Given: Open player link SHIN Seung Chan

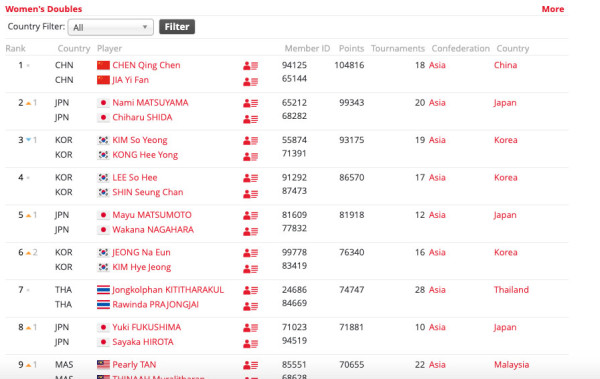Looking at the screenshot, I should pyautogui.click(x=148, y=192).
